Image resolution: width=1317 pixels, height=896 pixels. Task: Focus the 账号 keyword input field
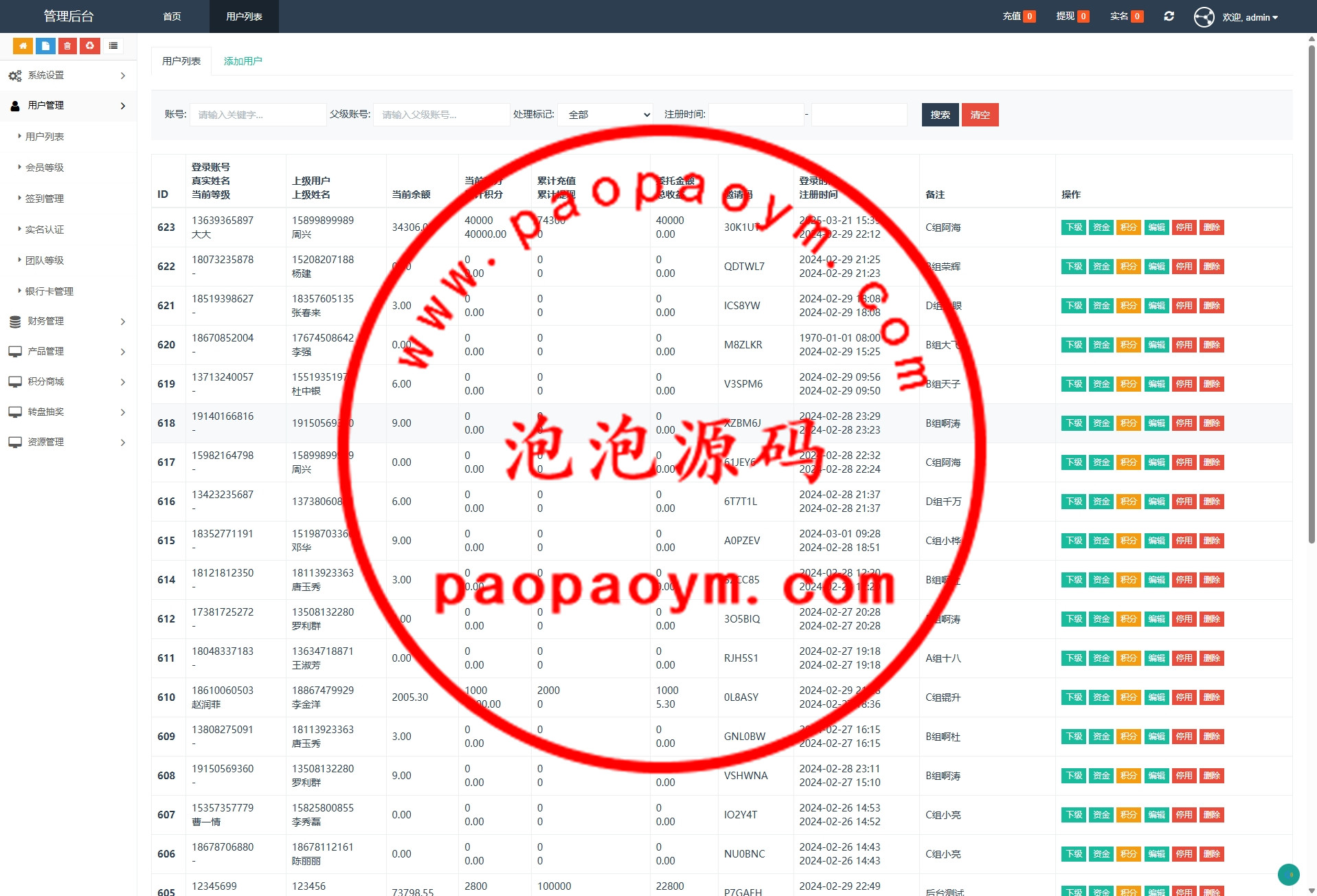(258, 115)
